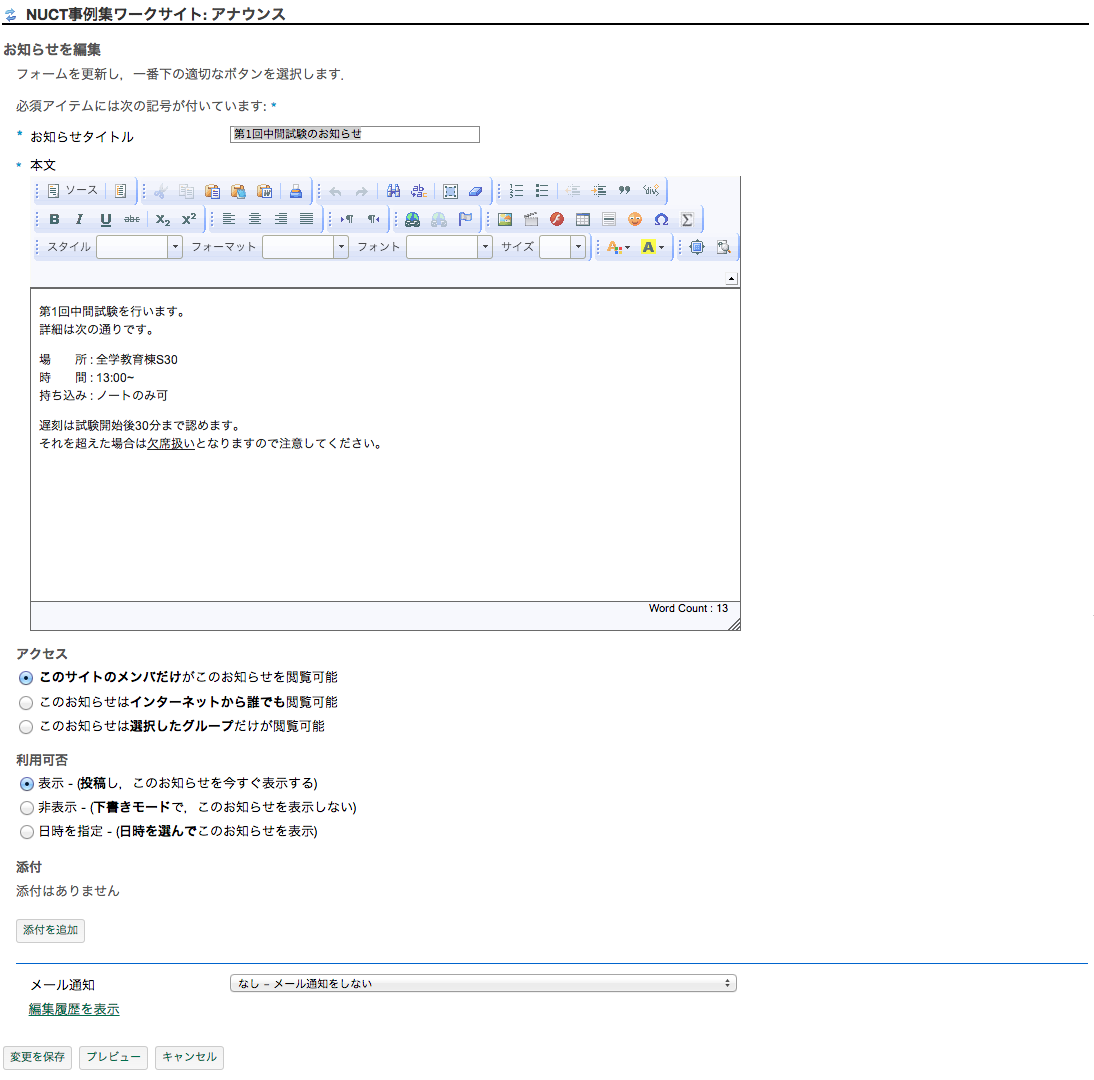Choose the '非表示' draft mode radio option

pyautogui.click(x=27, y=808)
